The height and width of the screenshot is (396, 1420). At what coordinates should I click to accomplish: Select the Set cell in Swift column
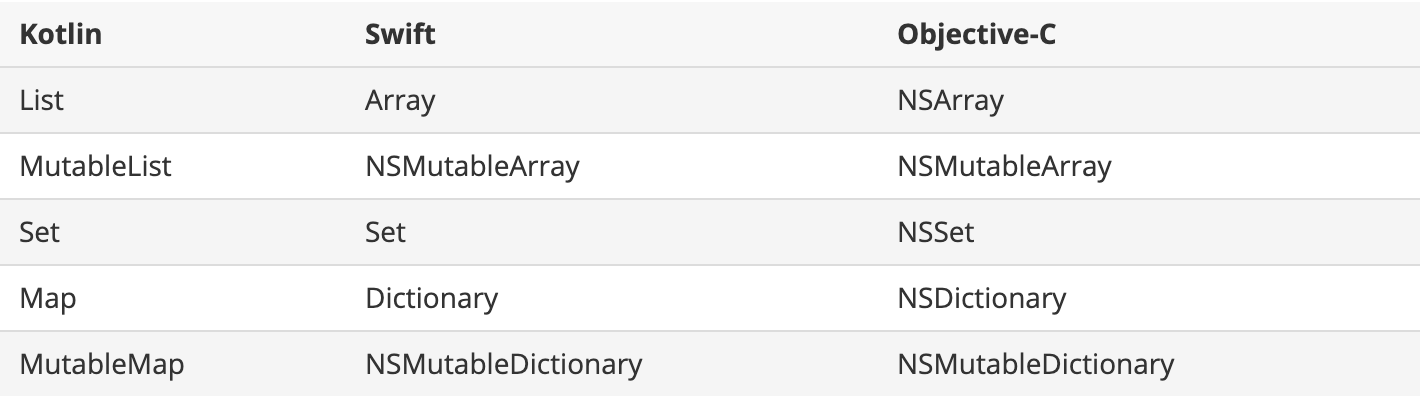tap(385, 232)
